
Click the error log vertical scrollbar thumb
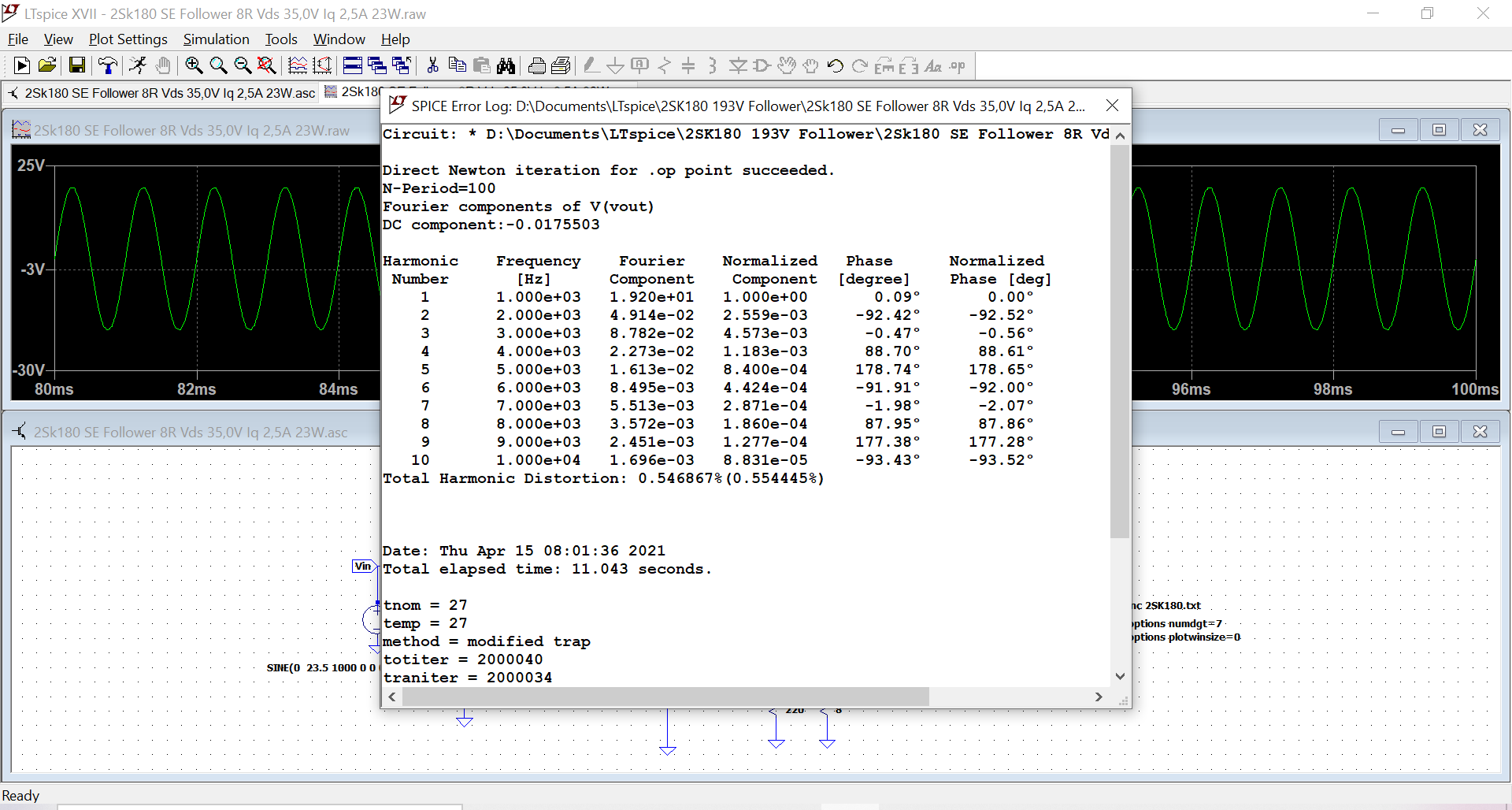pos(1120,341)
